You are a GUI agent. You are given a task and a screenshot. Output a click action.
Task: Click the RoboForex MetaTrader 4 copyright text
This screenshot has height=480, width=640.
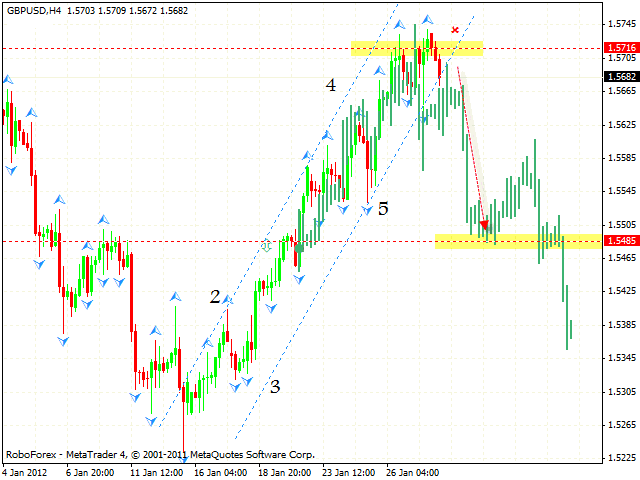click(160, 454)
